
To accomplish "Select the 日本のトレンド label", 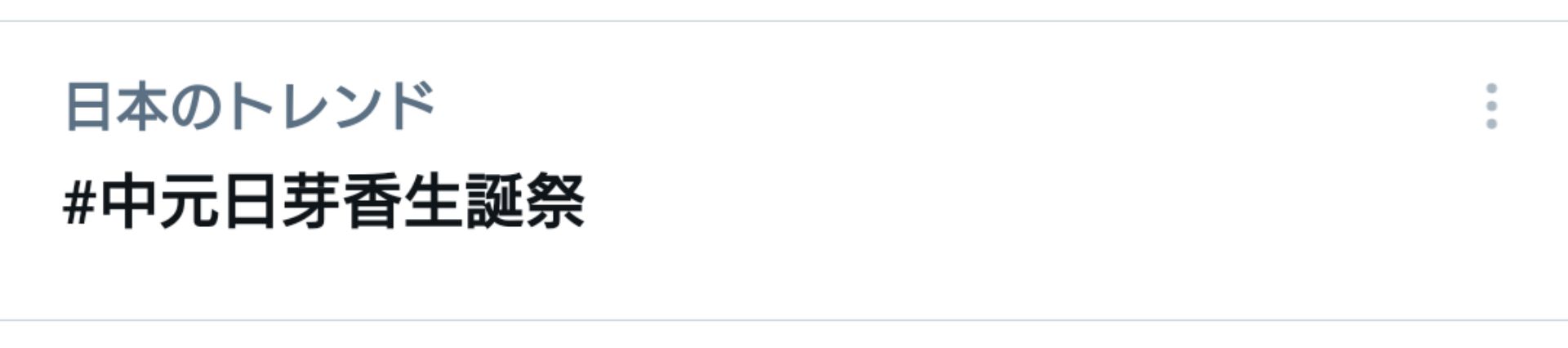I will (250, 106).
